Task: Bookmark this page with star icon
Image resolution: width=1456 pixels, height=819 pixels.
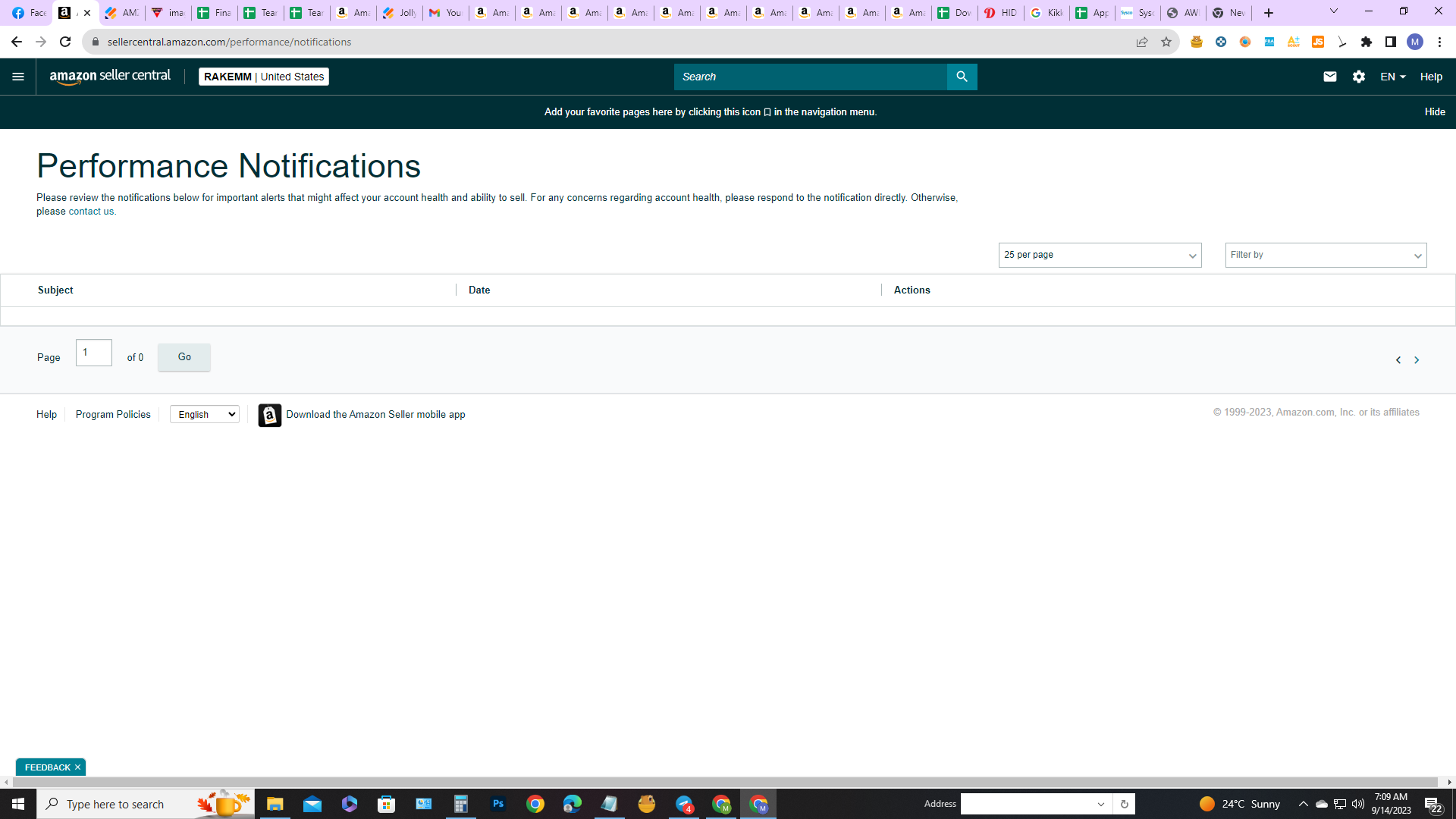Action: tap(1166, 42)
